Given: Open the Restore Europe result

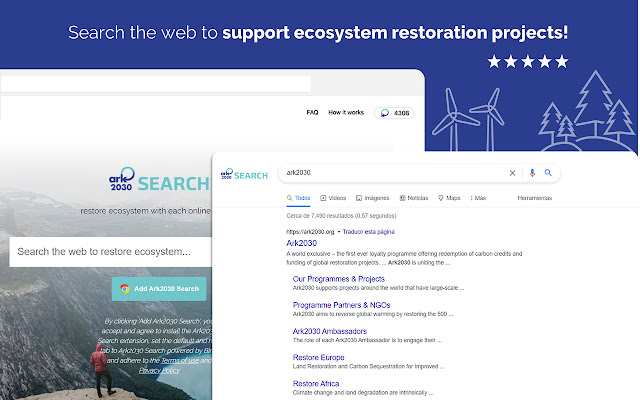Looking at the screenshot, I should [x=319, y=357].
